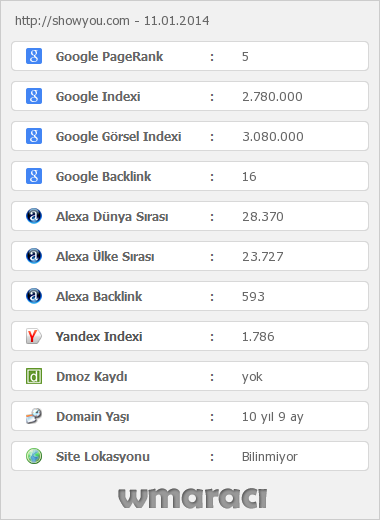Screen dimensions: 380x520
Task: Click the Bilinmiyor location value
Action: 270,457
